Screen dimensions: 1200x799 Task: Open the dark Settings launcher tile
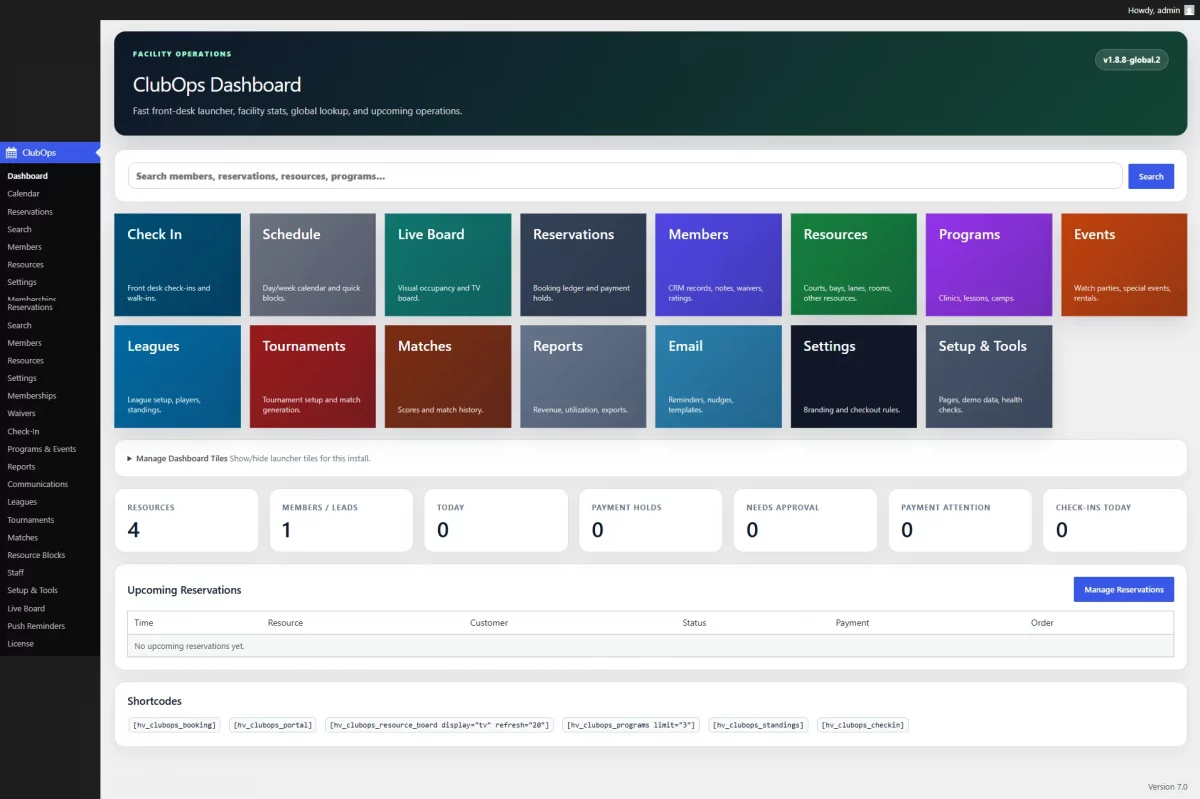pyautogui.click(x=854, y=377)
